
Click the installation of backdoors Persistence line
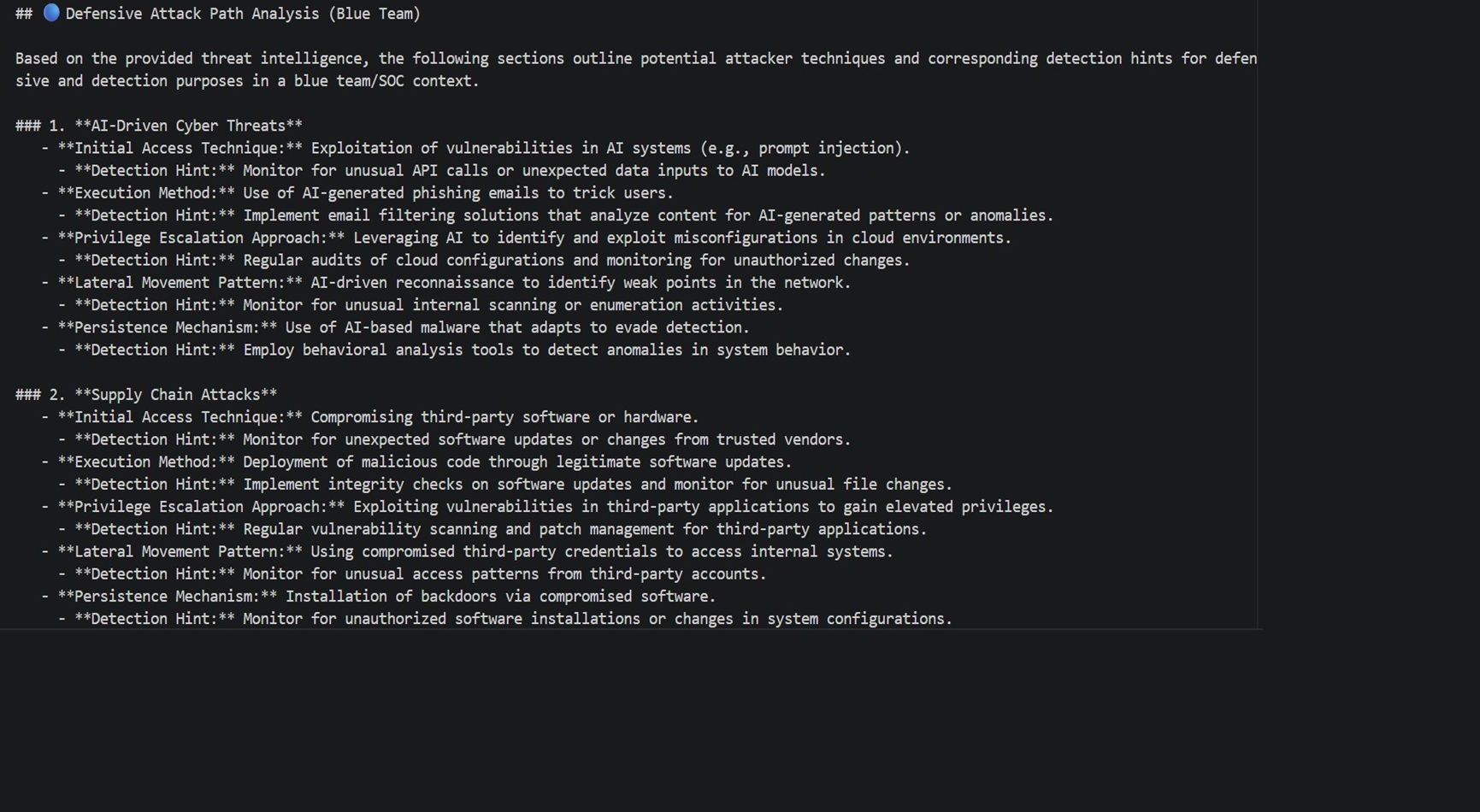tap(386, 597)
